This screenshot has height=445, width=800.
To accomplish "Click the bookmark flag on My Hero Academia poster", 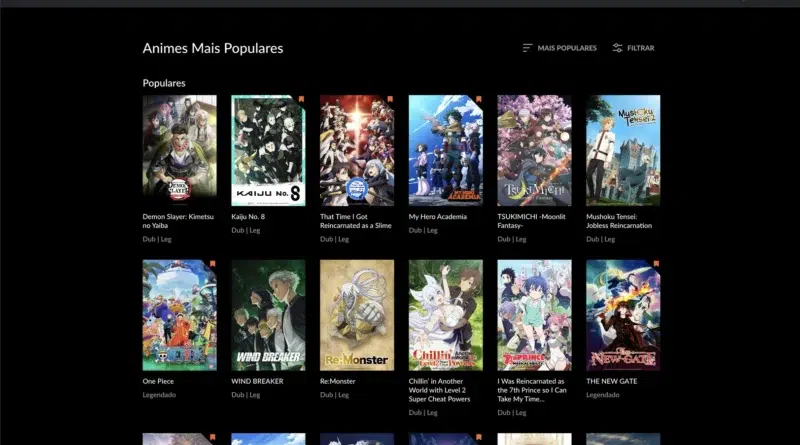I will 479,99.
